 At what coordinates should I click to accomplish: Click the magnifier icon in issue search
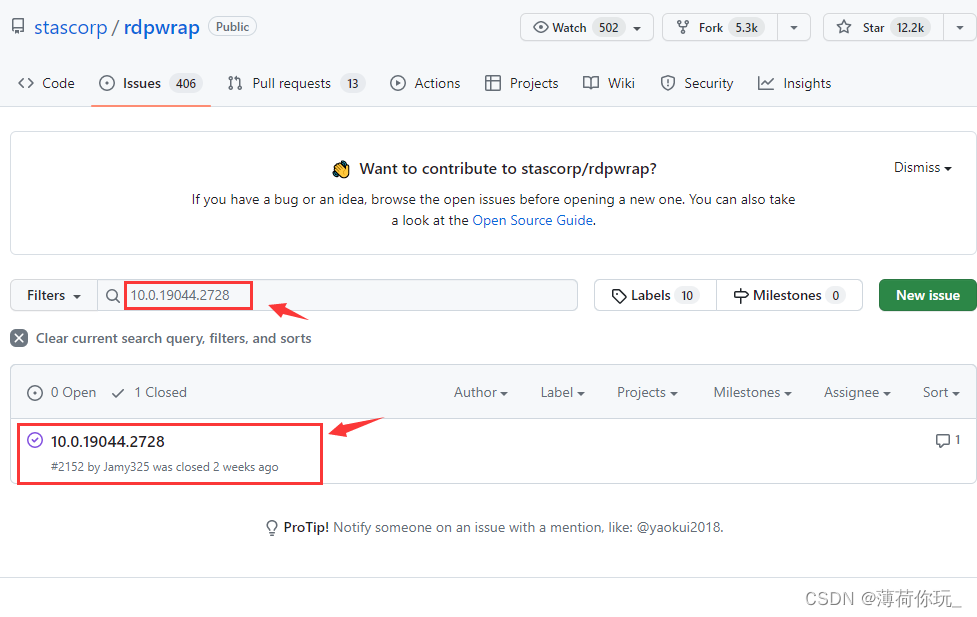(x=113, y=296)
